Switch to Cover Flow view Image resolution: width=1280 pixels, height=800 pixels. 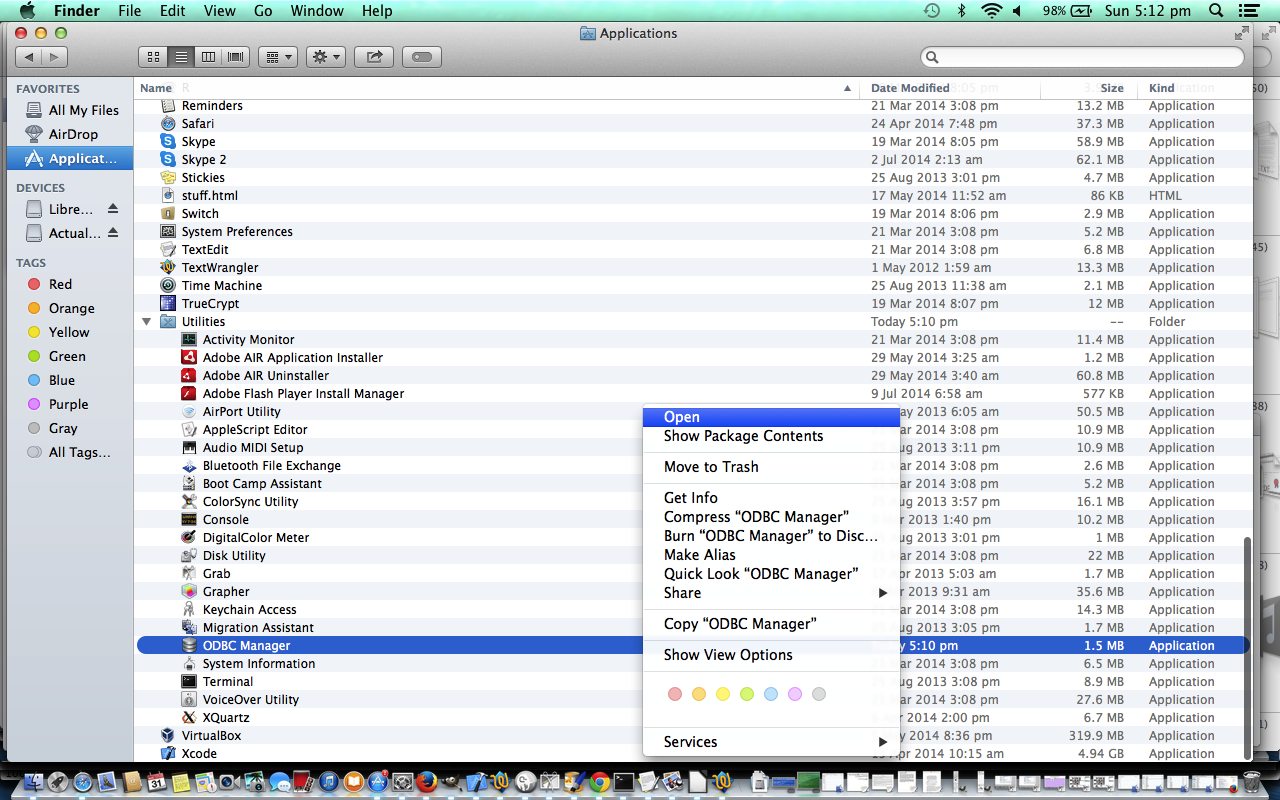click(x=236, y=57)
